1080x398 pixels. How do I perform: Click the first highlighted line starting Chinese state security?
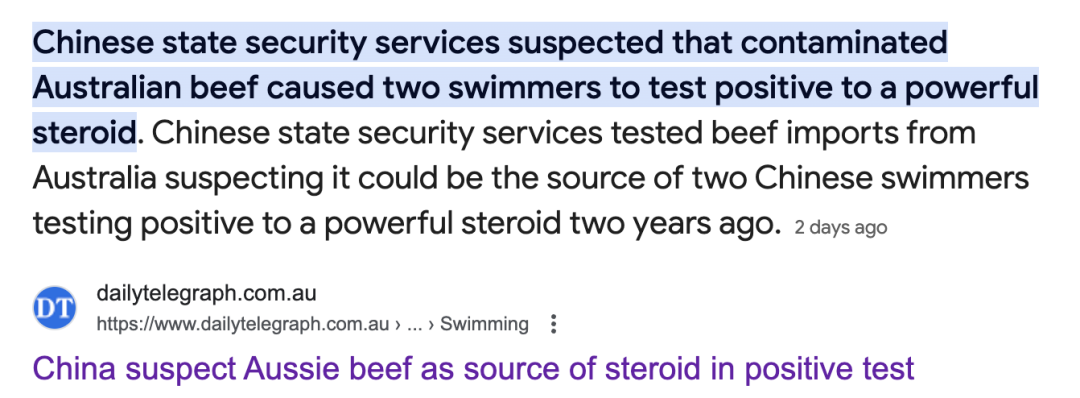(x=490, y=43)
